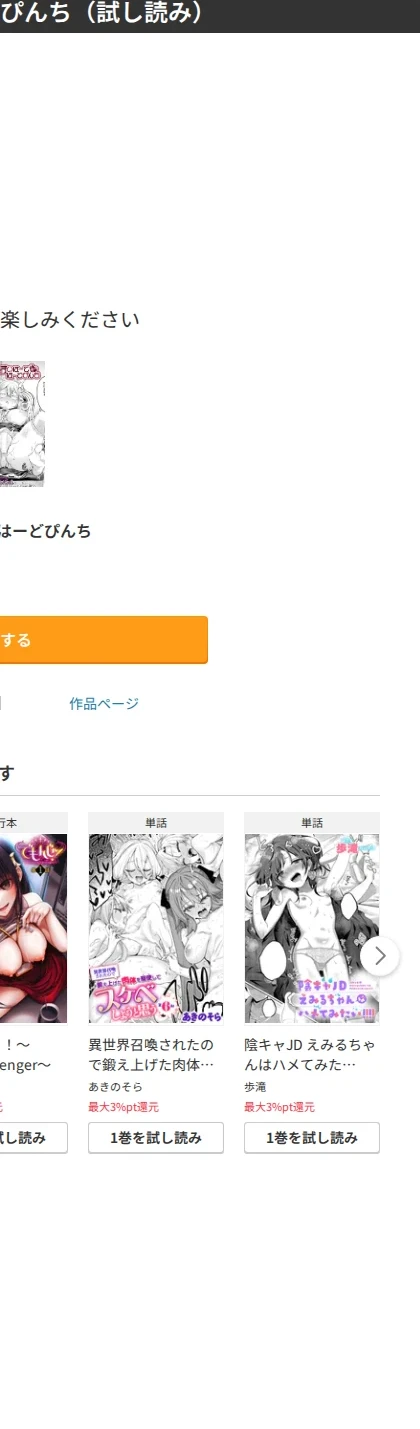Open the 作品ページ link
The width and height of the screenshot is (420, 1429).
point(104,704)
